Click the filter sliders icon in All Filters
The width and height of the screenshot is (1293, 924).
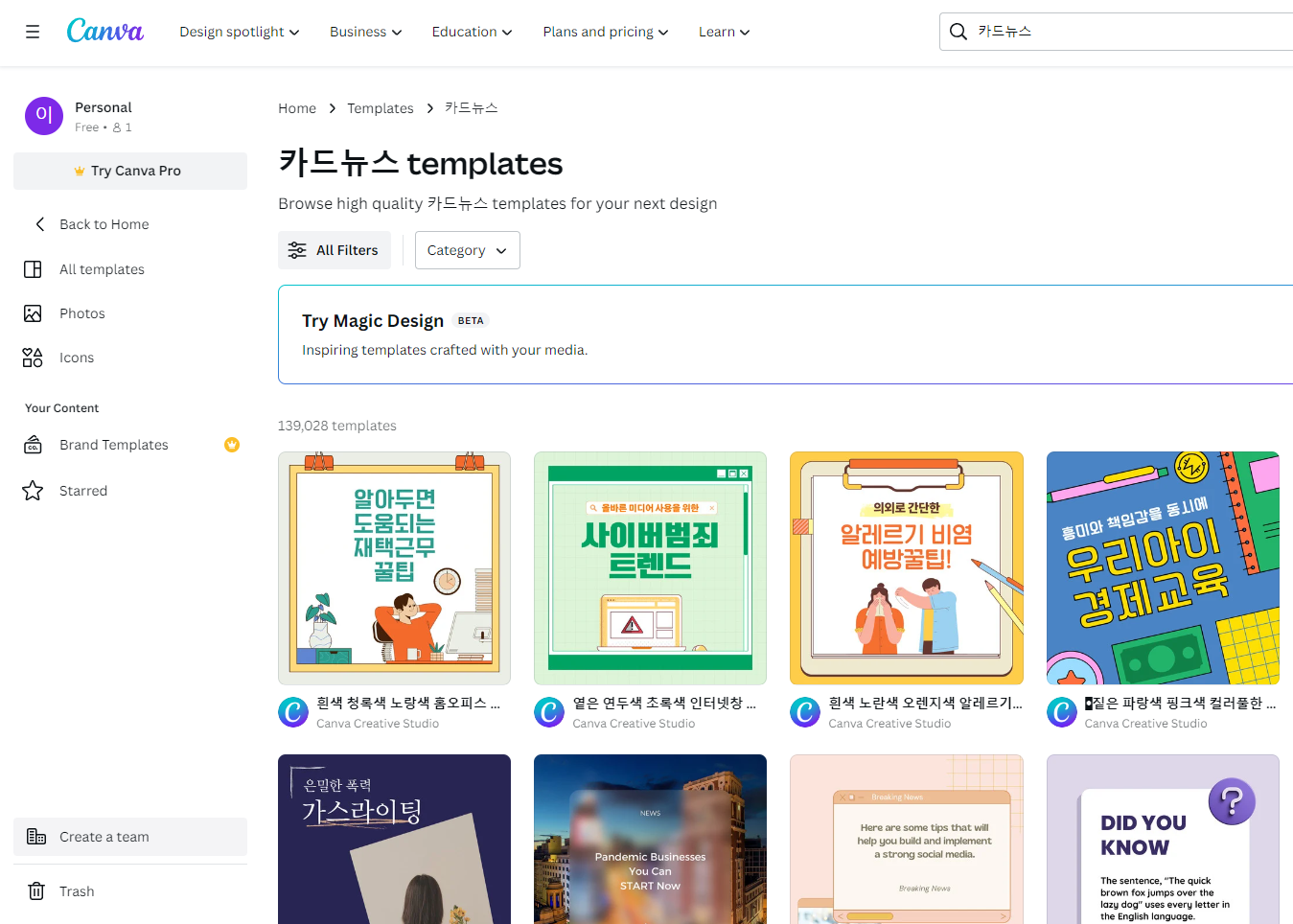coord(298,250)
